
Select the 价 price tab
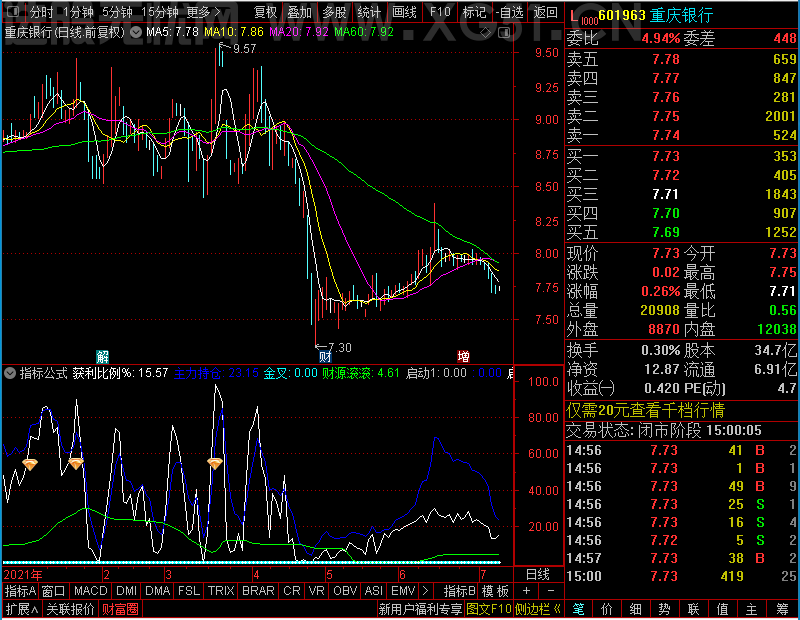[607, 609]
